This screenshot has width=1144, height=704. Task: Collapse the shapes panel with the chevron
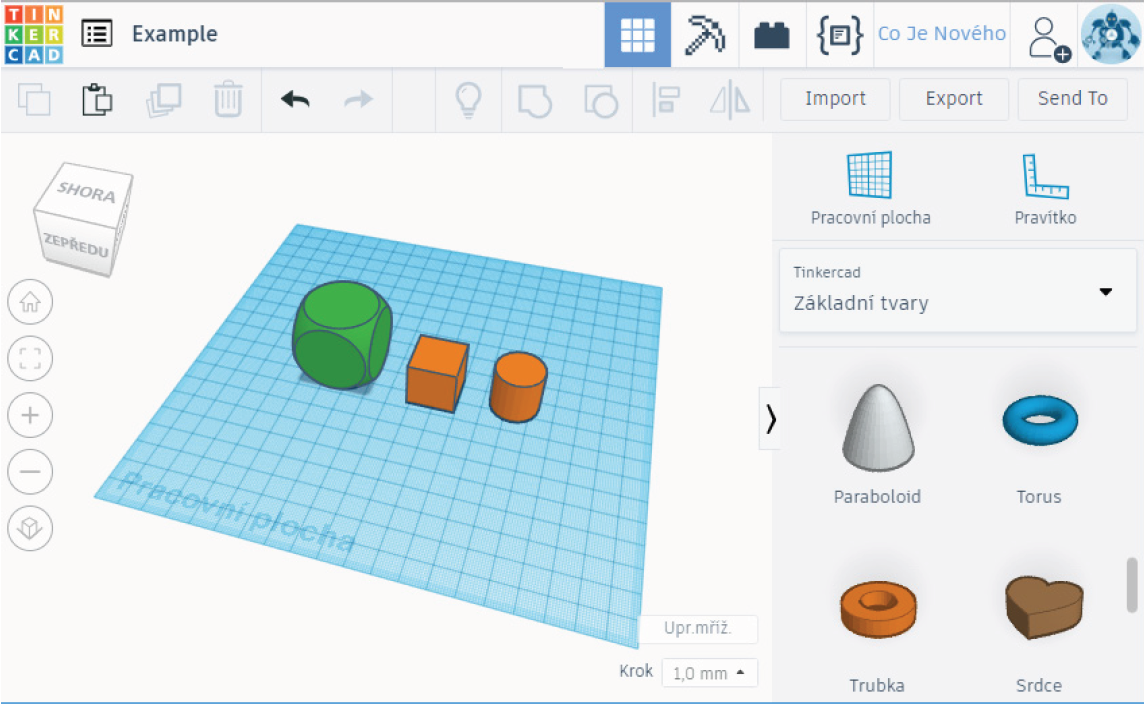pos(770,419)
